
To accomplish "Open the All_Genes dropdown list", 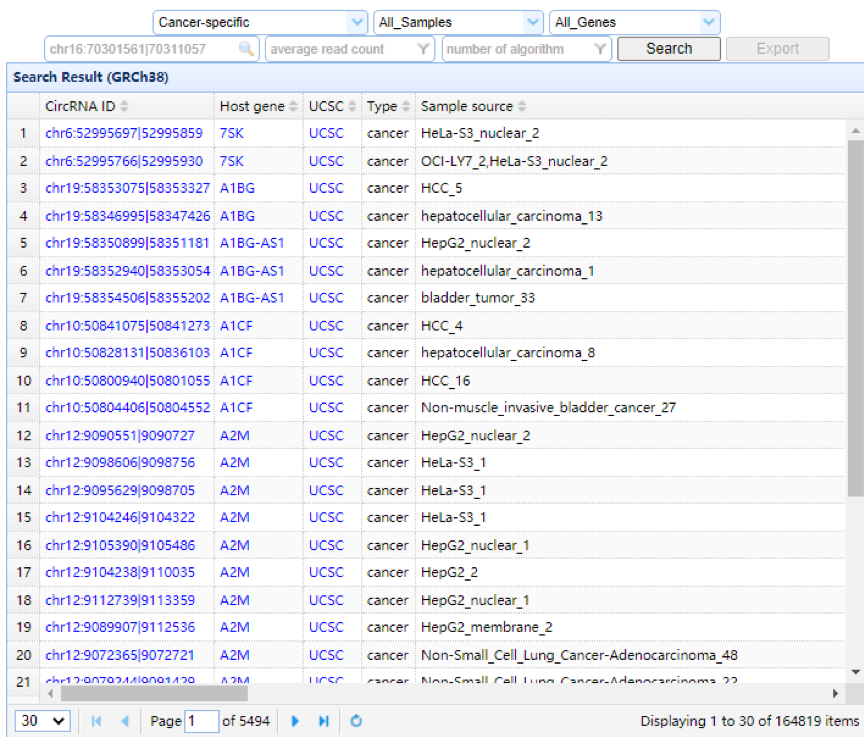I will click(x=709, y=22).
